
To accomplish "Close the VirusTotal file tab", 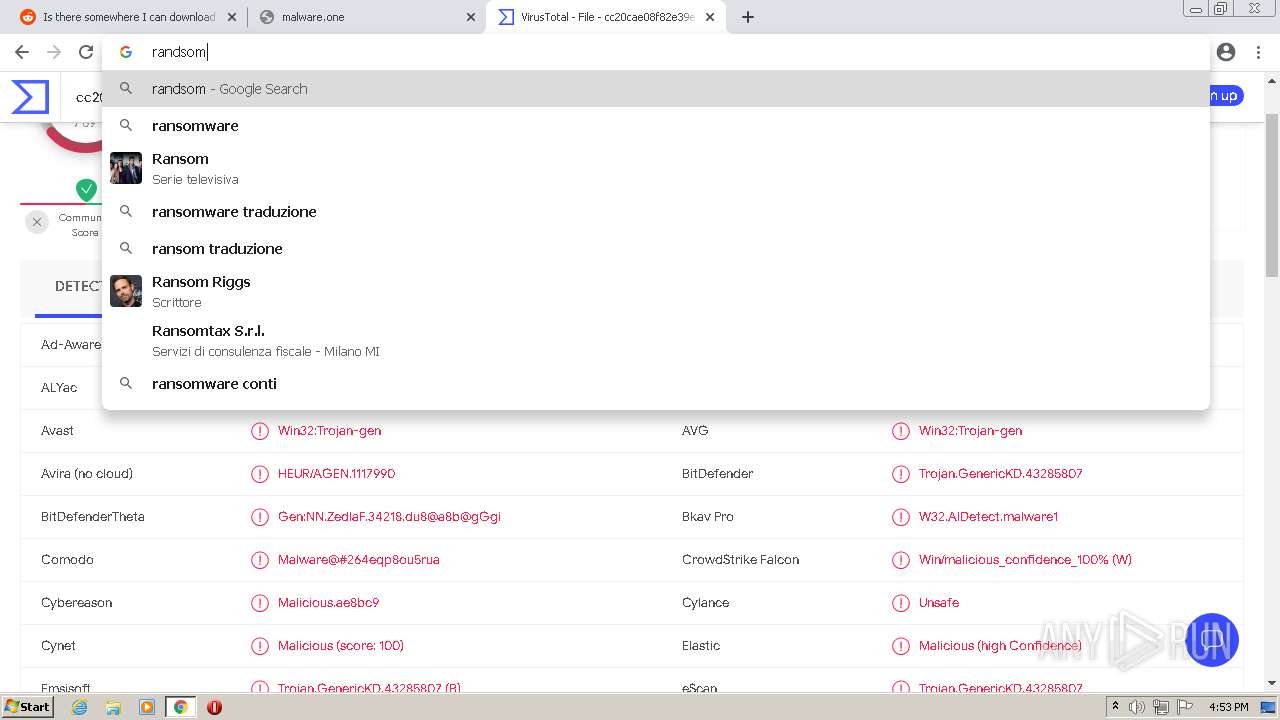I will [x=710, y=17].
